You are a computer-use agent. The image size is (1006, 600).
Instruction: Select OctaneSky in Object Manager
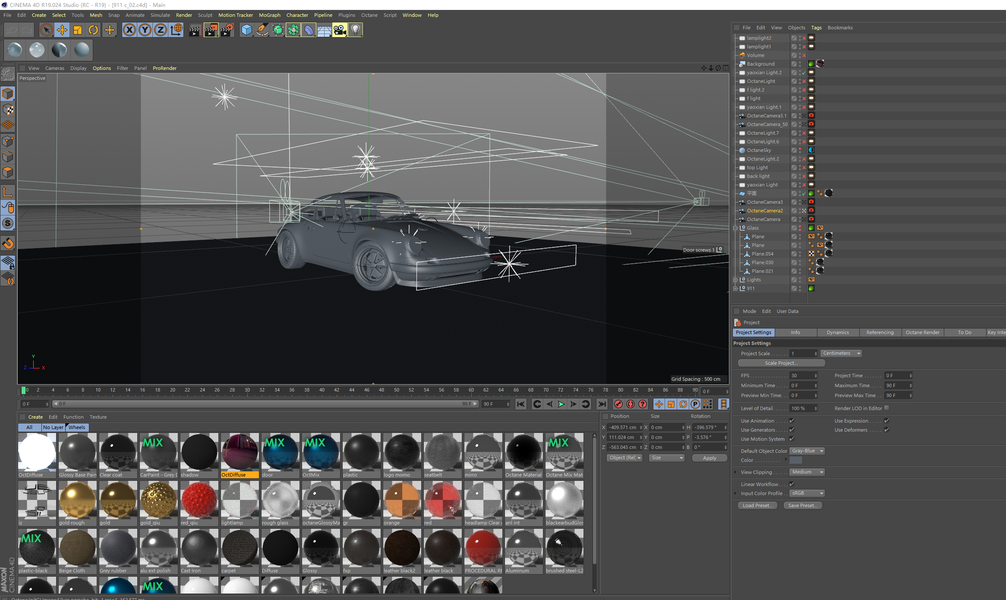[x=759, y=150]
